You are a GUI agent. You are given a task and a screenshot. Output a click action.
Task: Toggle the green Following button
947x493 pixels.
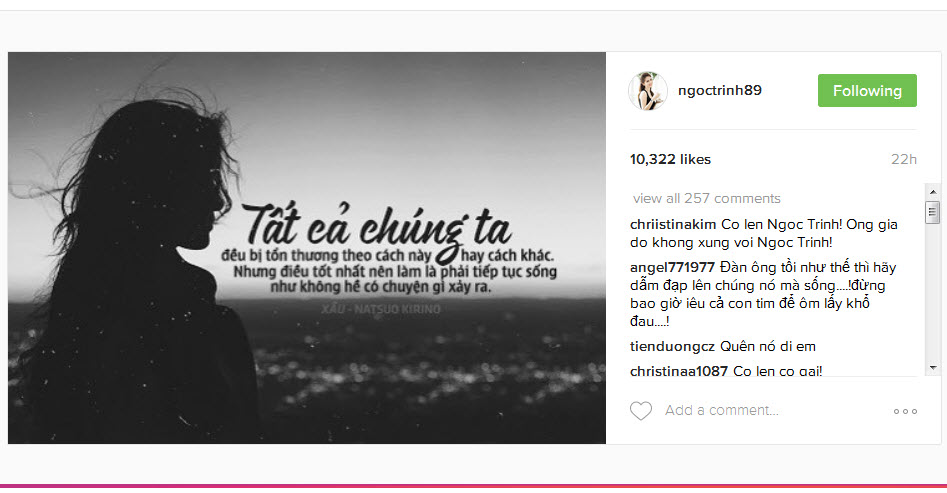[867, 91]
